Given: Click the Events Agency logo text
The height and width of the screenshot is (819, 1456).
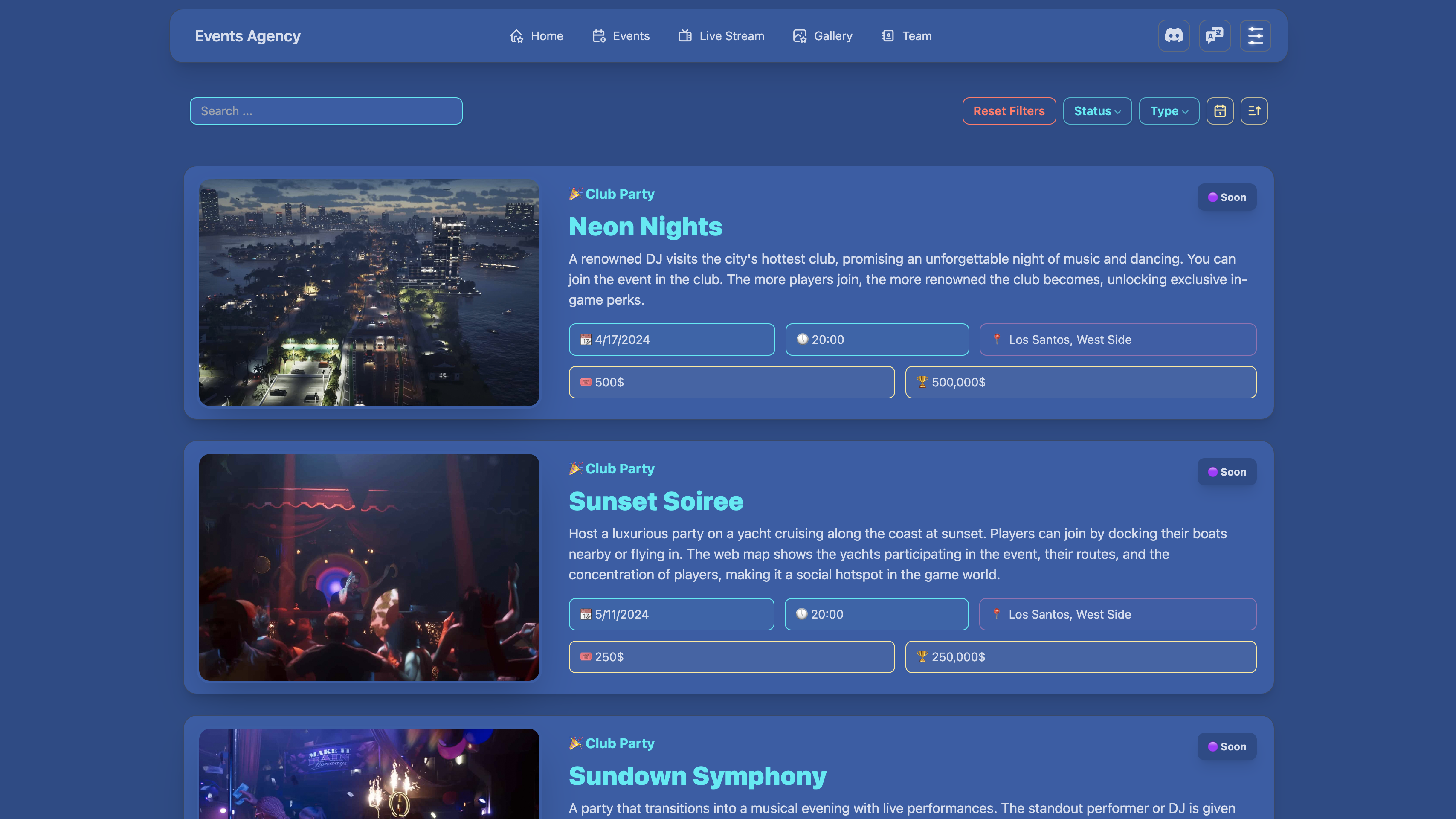Looking at the screenshot, I should tap(247, 36).
